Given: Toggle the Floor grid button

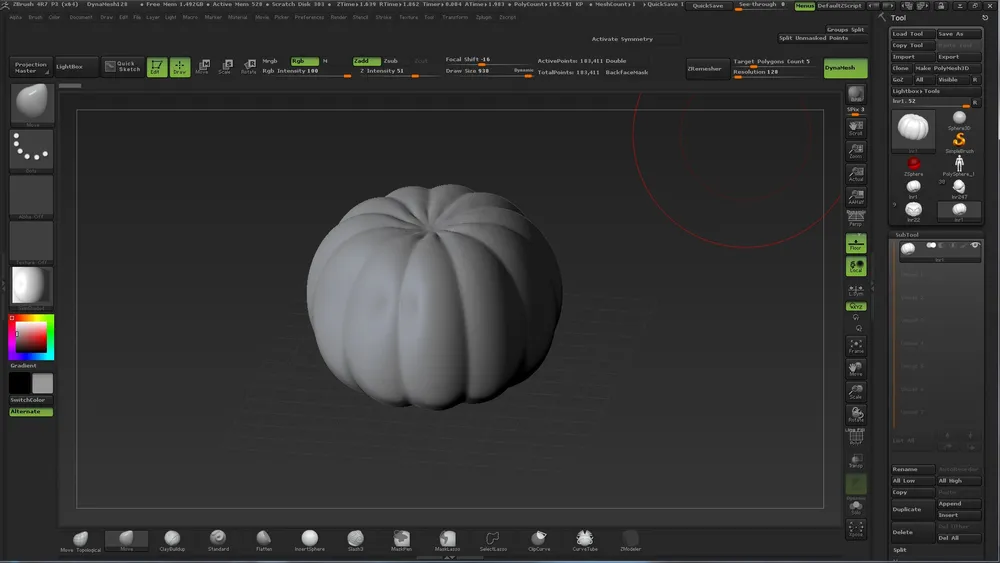Looking at the screenshot, I should coord(856,243).
